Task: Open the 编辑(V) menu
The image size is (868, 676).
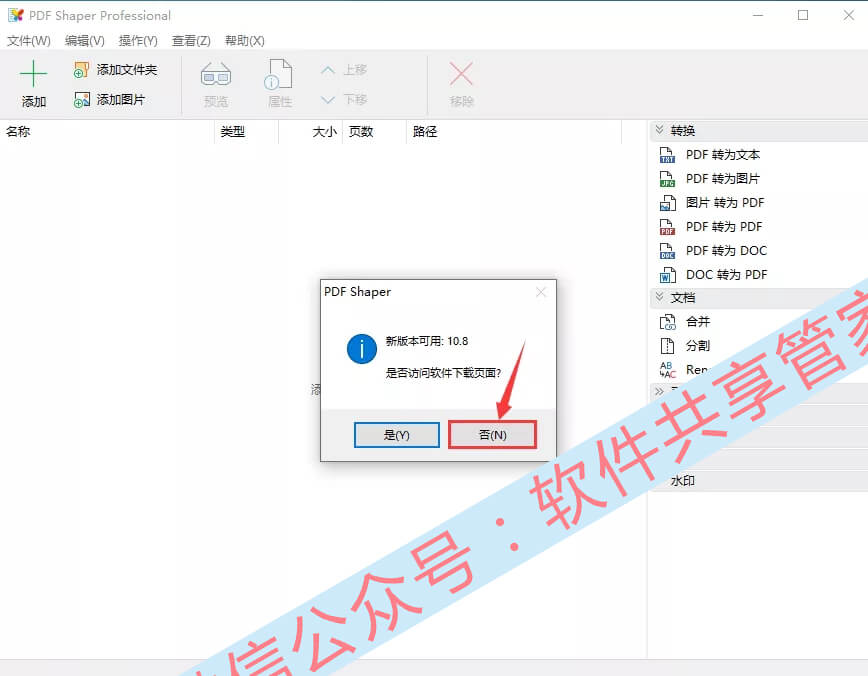Action: [85, 41]
